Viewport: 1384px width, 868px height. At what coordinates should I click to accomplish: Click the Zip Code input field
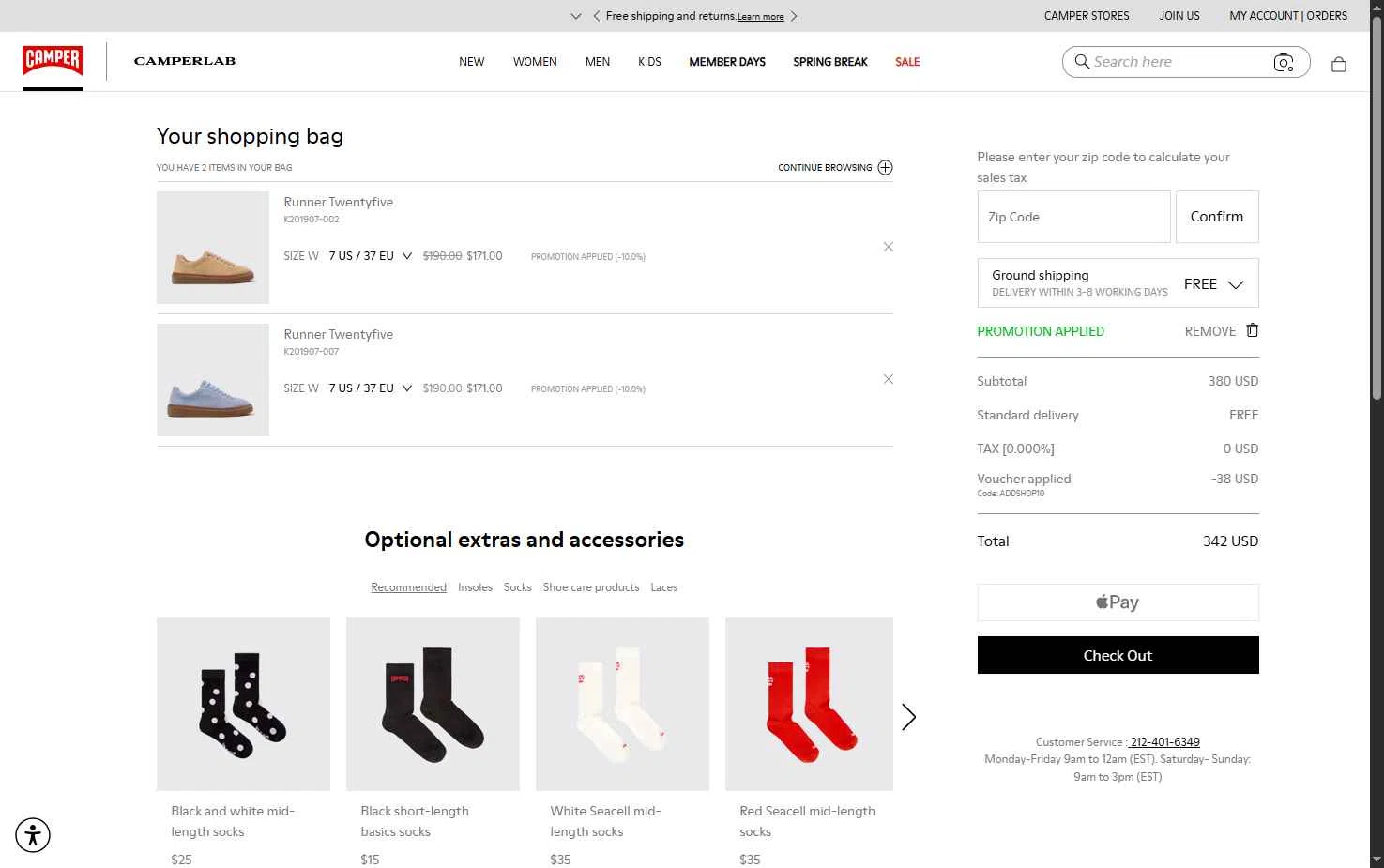(1073, 217)
